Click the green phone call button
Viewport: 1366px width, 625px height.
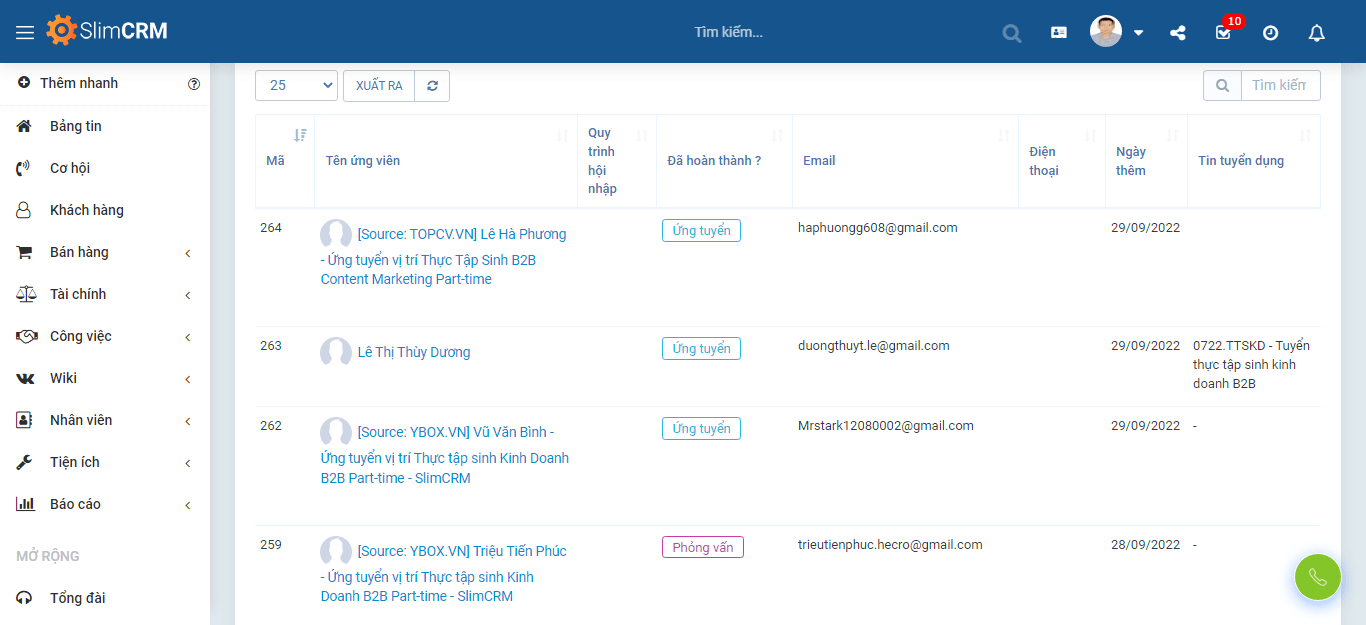pyautogui.click(x=1317, y=577)
